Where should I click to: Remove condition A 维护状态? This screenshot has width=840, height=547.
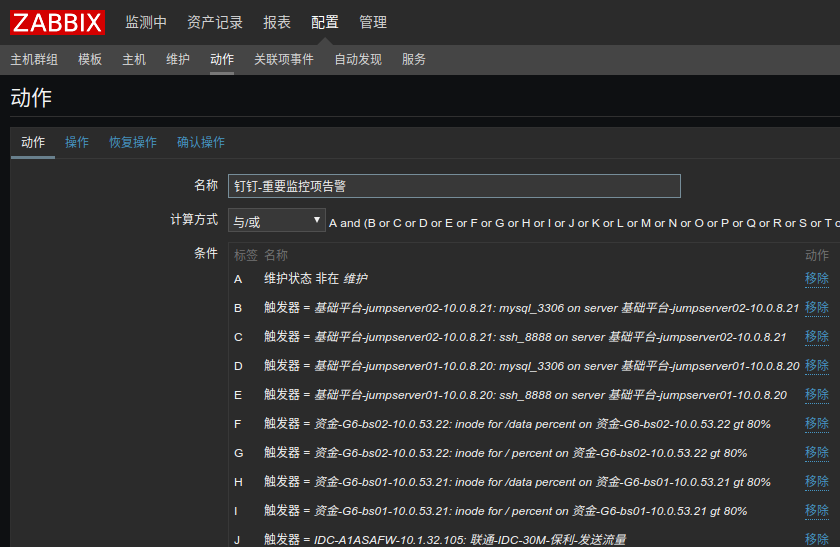[x=816, y=279]
